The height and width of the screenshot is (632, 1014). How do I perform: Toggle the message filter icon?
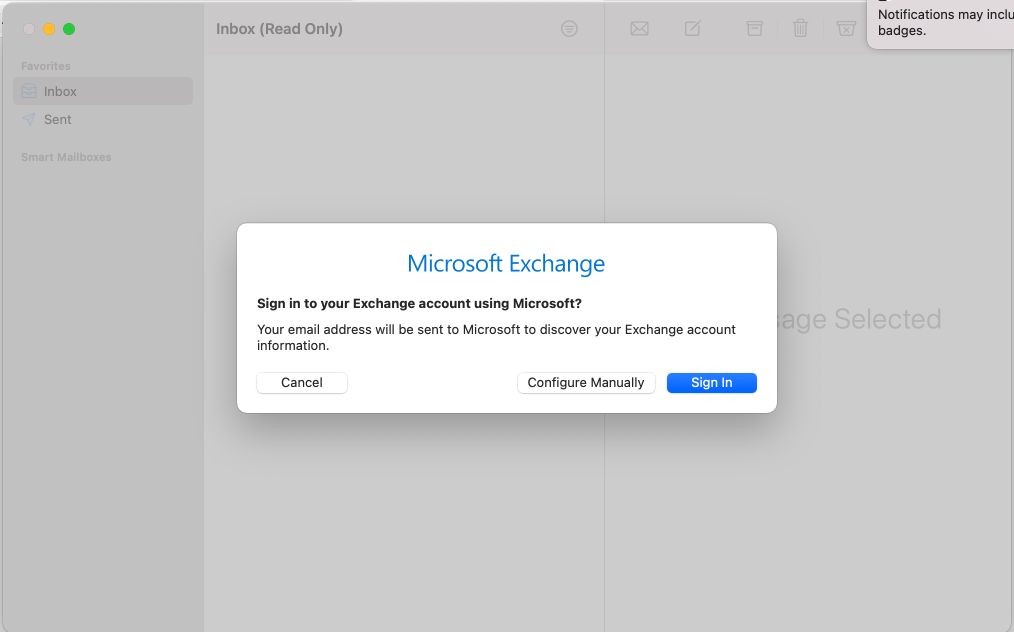[569, 28]
